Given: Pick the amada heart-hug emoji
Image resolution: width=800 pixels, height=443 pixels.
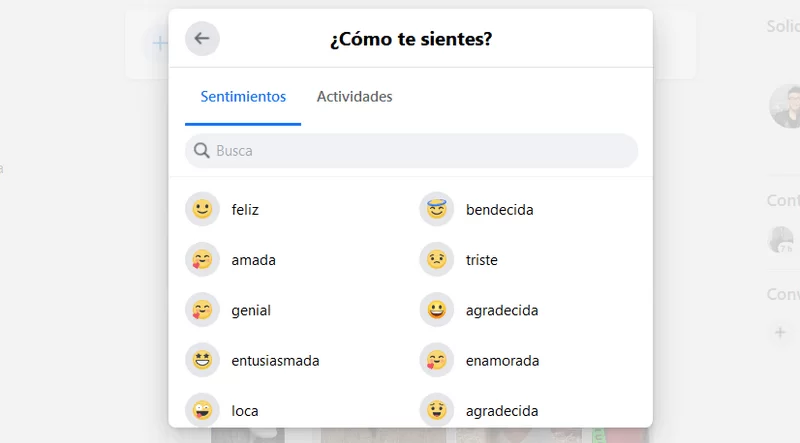Looking at the screenshot, I should point(202,259).
